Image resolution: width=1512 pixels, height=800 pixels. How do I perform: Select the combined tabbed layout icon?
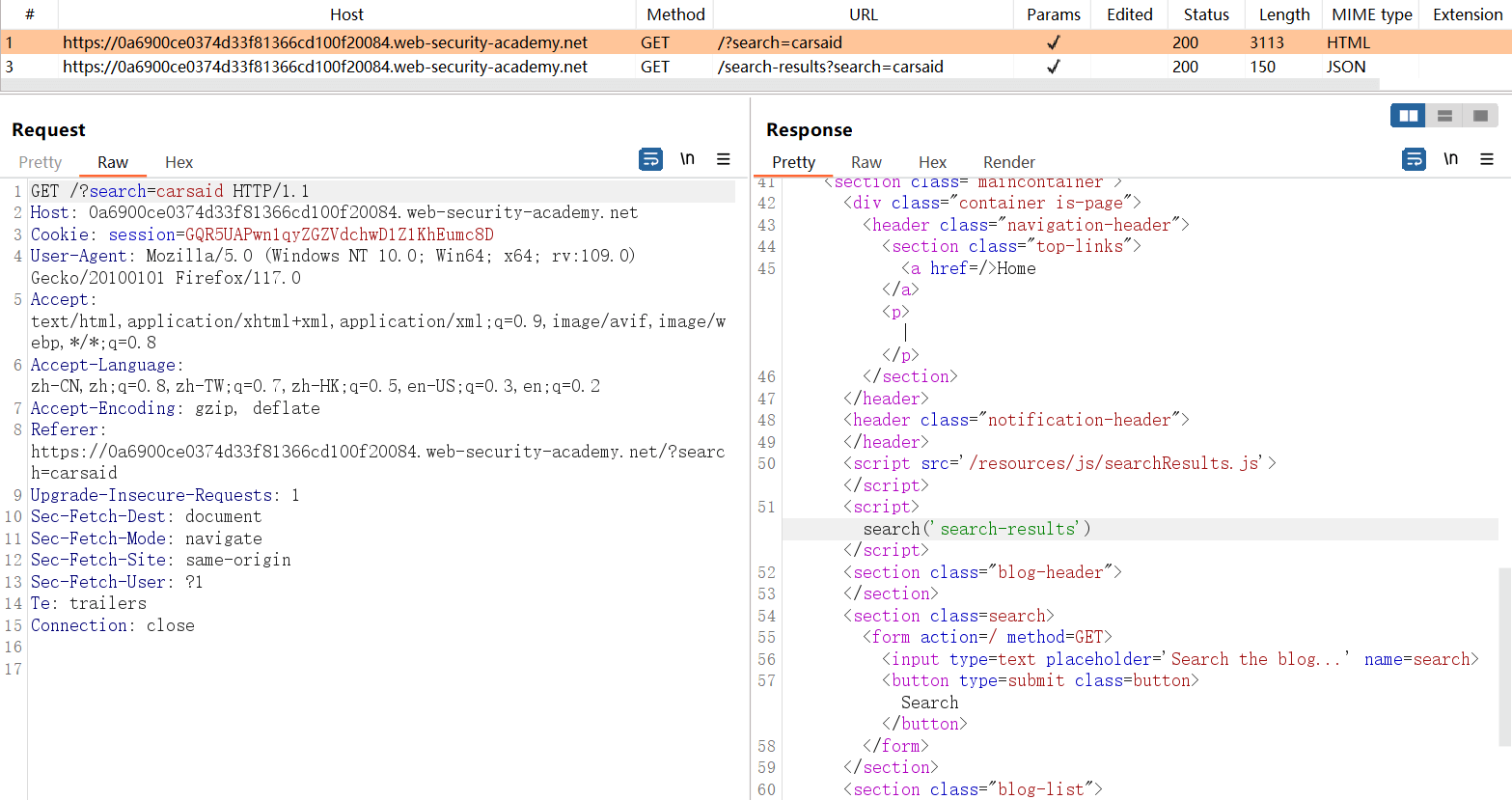click(1480, 116)
